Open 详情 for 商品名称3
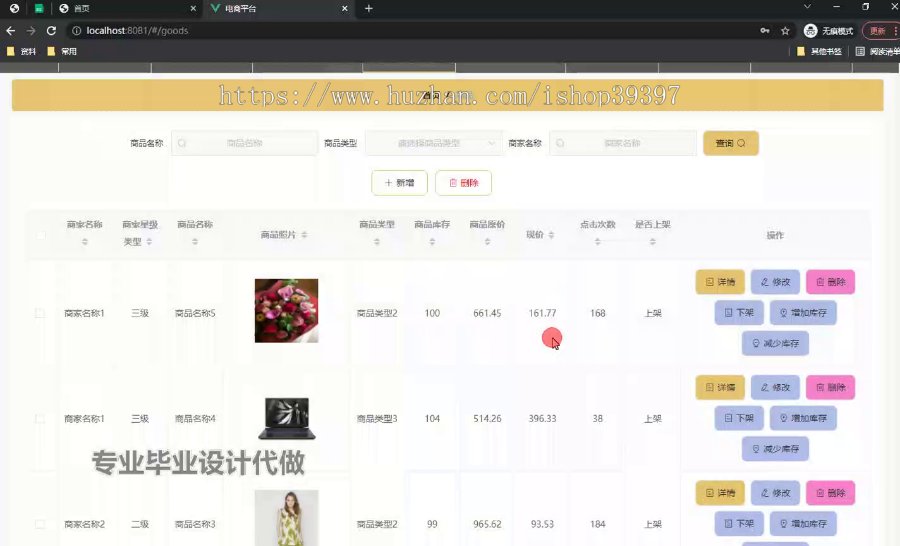 pos(720,493)
